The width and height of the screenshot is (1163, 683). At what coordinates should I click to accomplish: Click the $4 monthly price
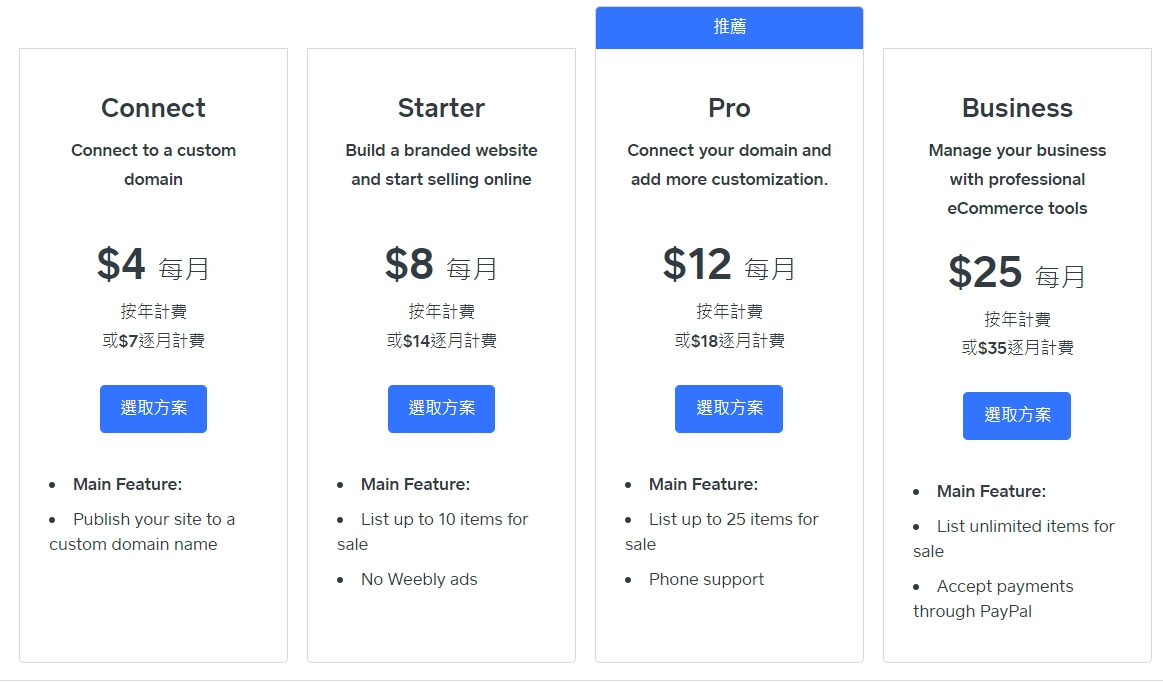pyautogui.click(x=122, y=265)
